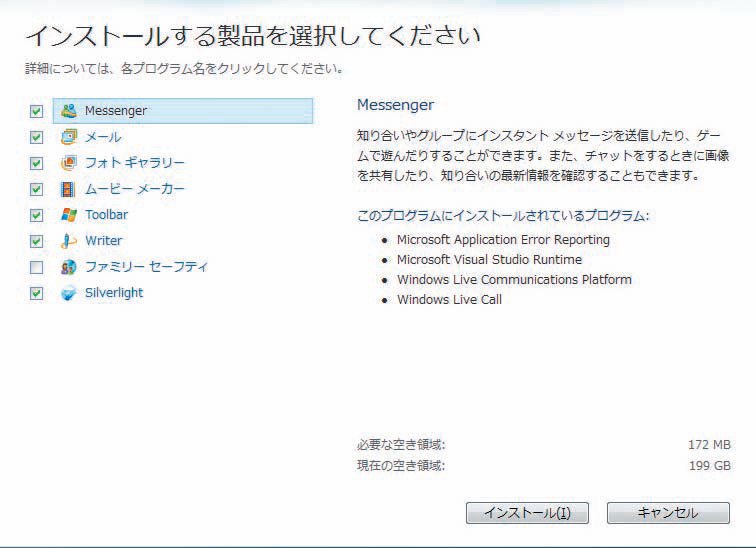This screenshot has width=756, height=548.
Task: Click the '172 MB' required space value
Action: click(709, 444)
